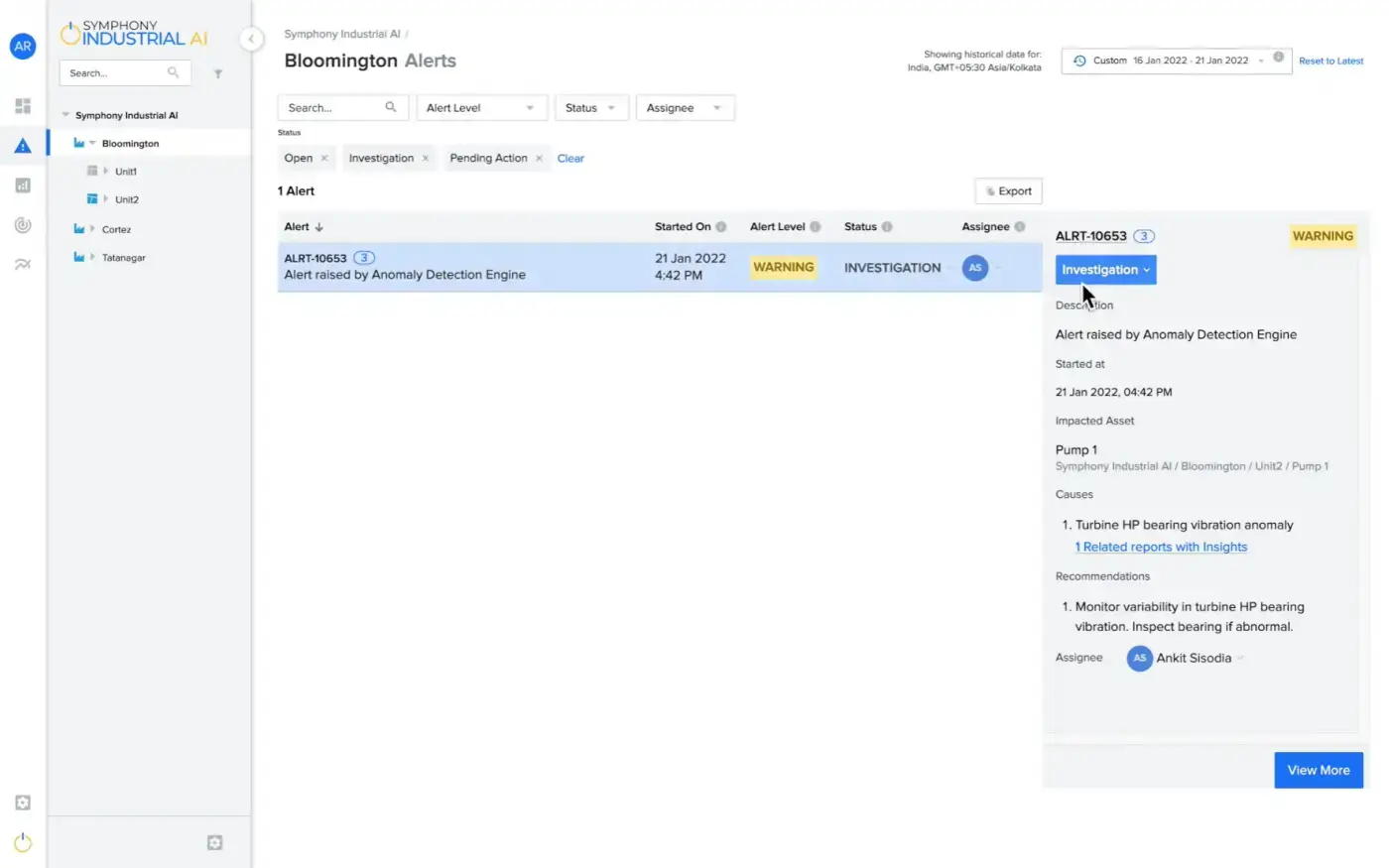
Task: Click the View More button
Action: (x=1318, y=770)
